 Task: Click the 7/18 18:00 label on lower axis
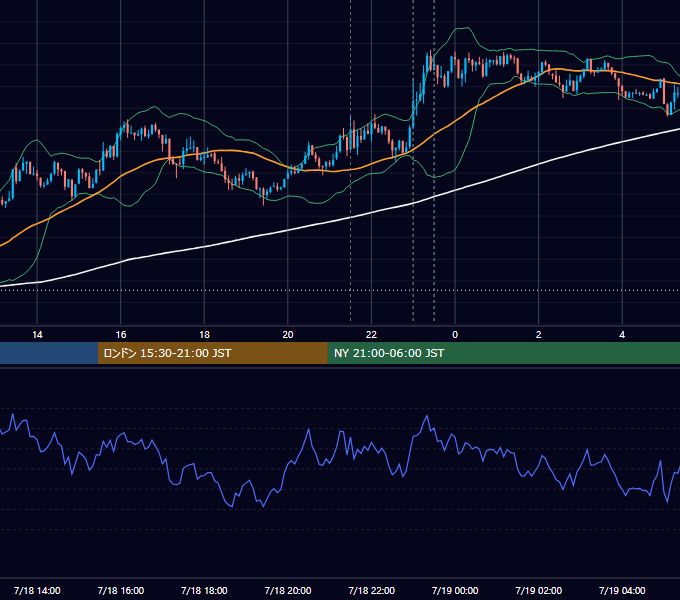coord(204,590)
